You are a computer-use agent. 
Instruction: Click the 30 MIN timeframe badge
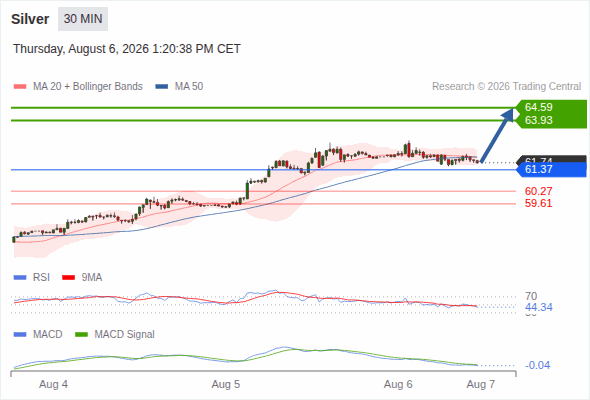tap(83, 19)
